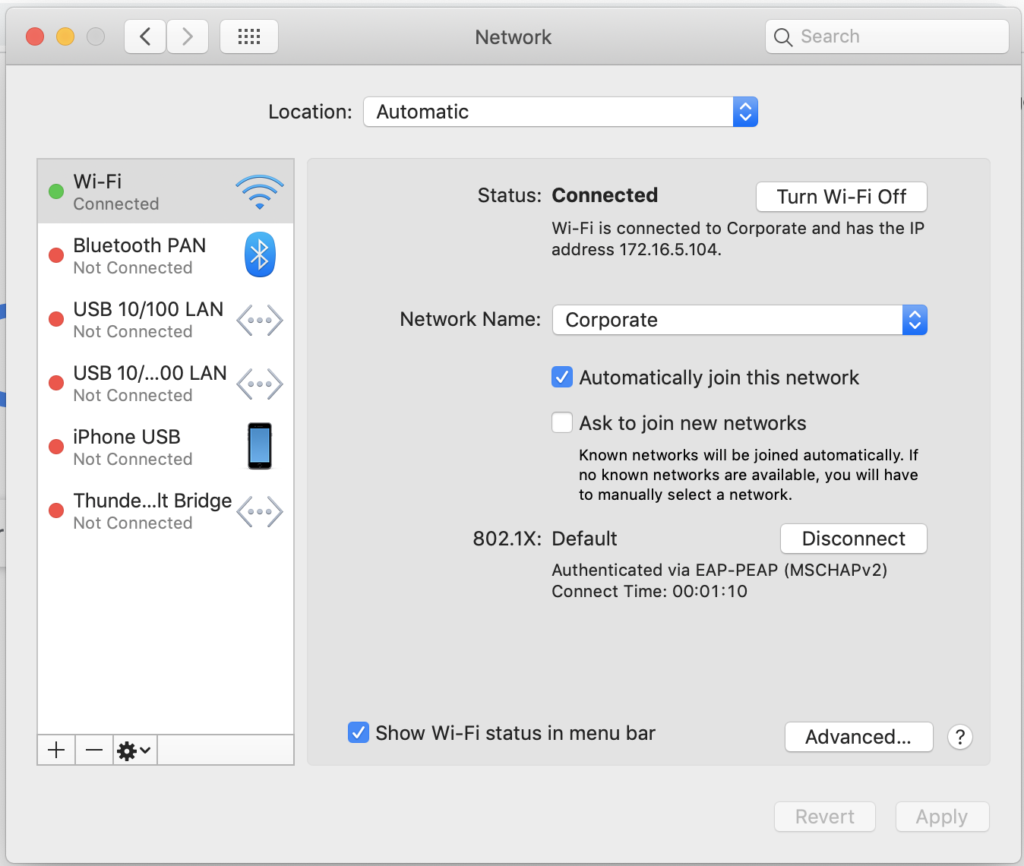
Task: Disable Automatically join this network
Action: (x=562, y=377)
